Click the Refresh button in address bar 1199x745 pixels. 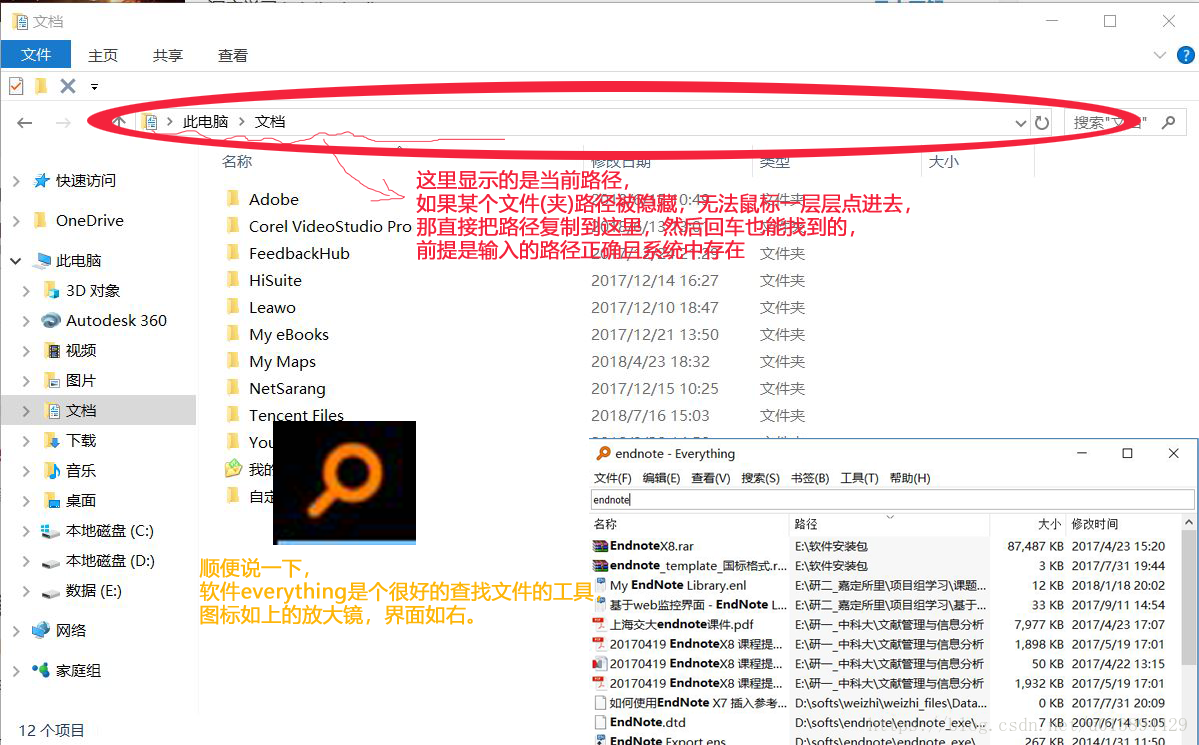[1041, 122]
